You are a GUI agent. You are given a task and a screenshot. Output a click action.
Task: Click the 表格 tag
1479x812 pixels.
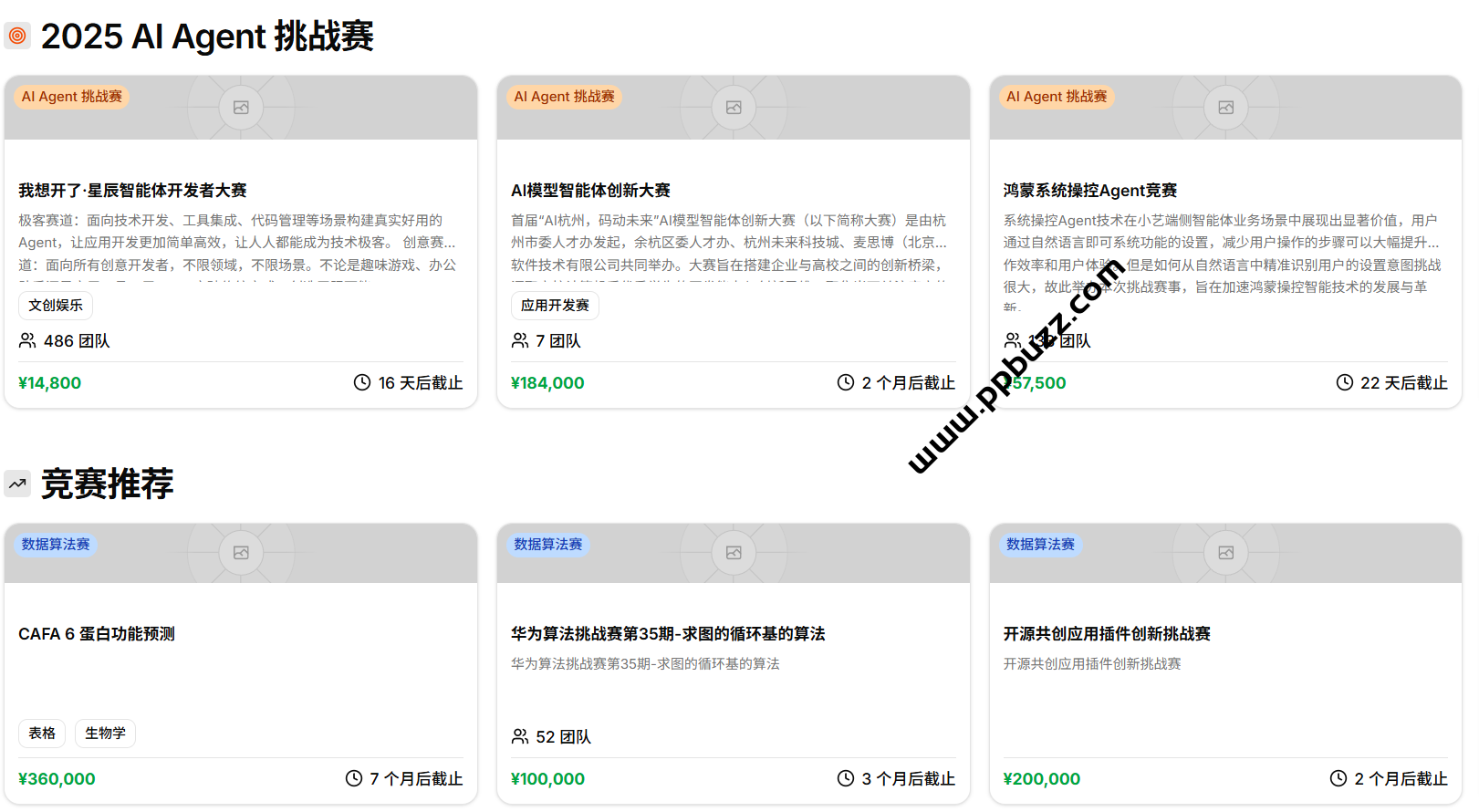click(x=42, y=733)
